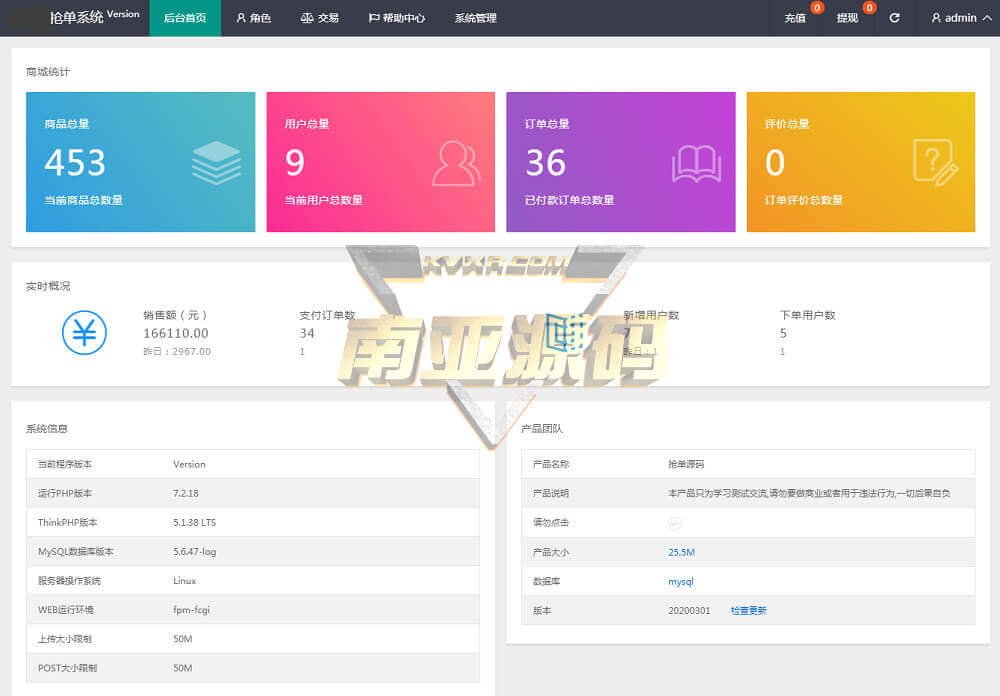Expand the admin user dropdown

tap(954, 18)
